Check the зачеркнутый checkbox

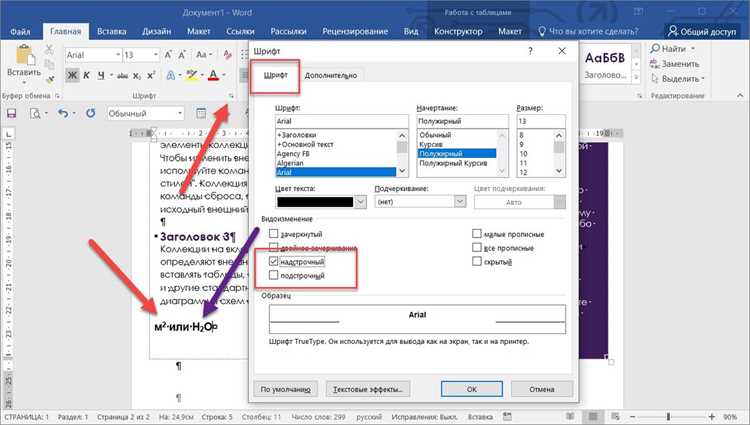tap(274, 233)
